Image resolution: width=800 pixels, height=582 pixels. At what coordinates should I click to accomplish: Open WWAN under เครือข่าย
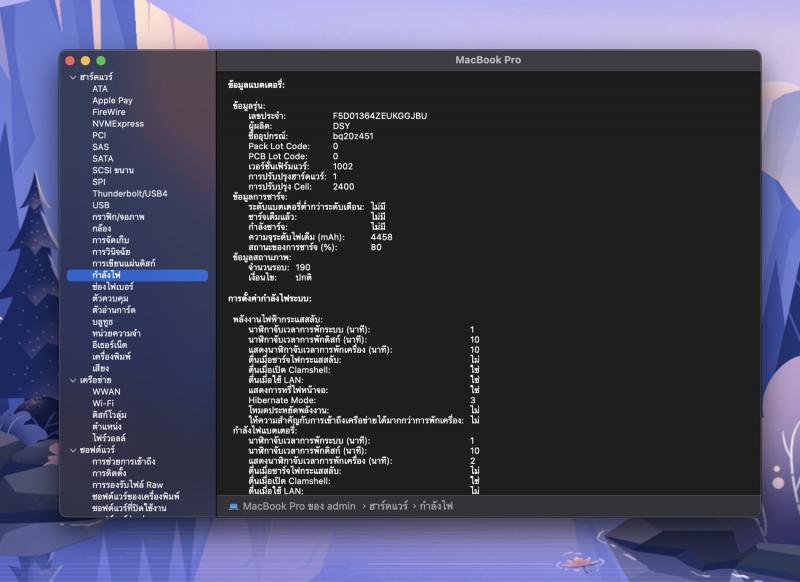(x=106, y=392)
